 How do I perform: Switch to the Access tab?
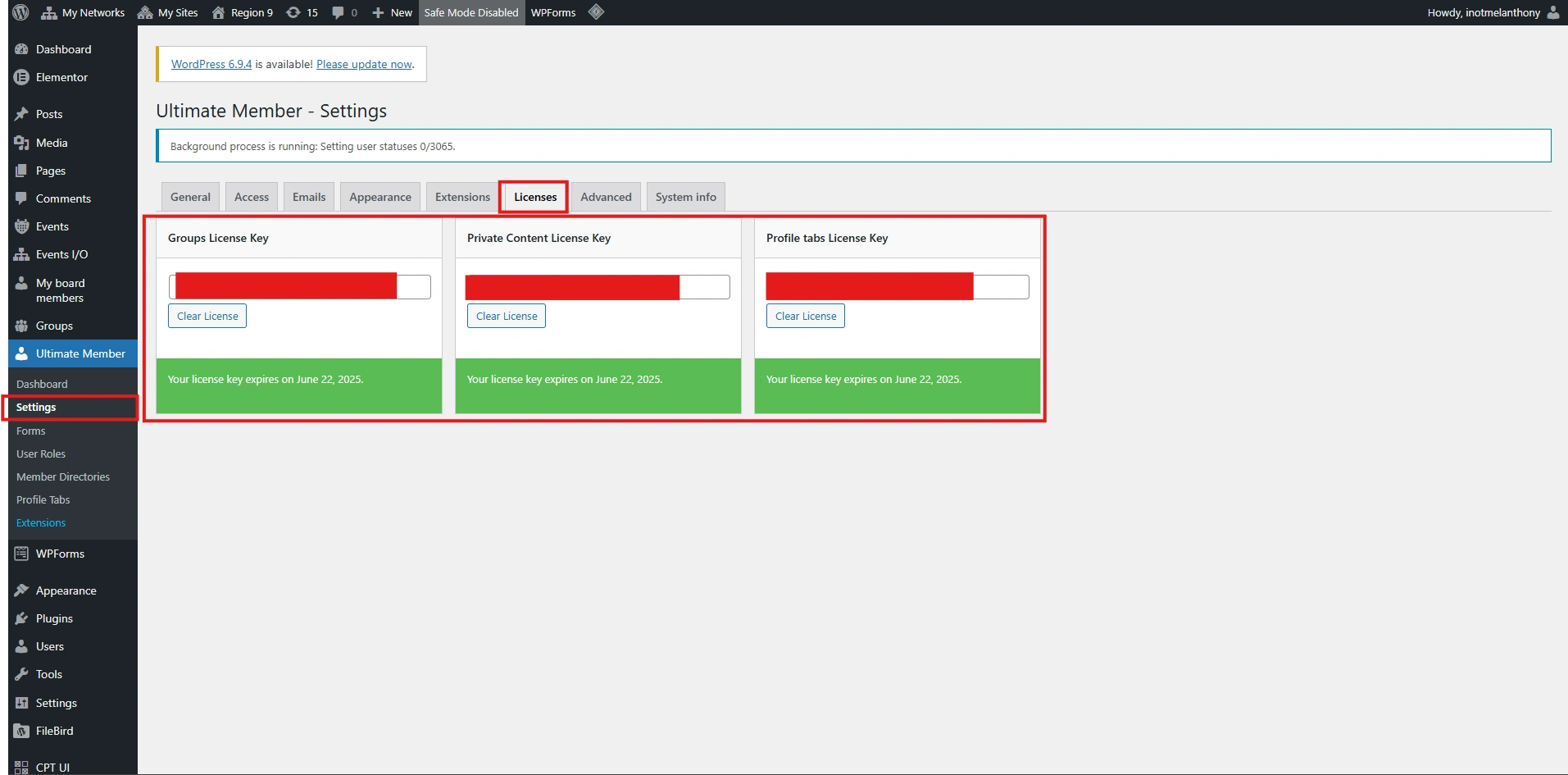tap(252, 197)
